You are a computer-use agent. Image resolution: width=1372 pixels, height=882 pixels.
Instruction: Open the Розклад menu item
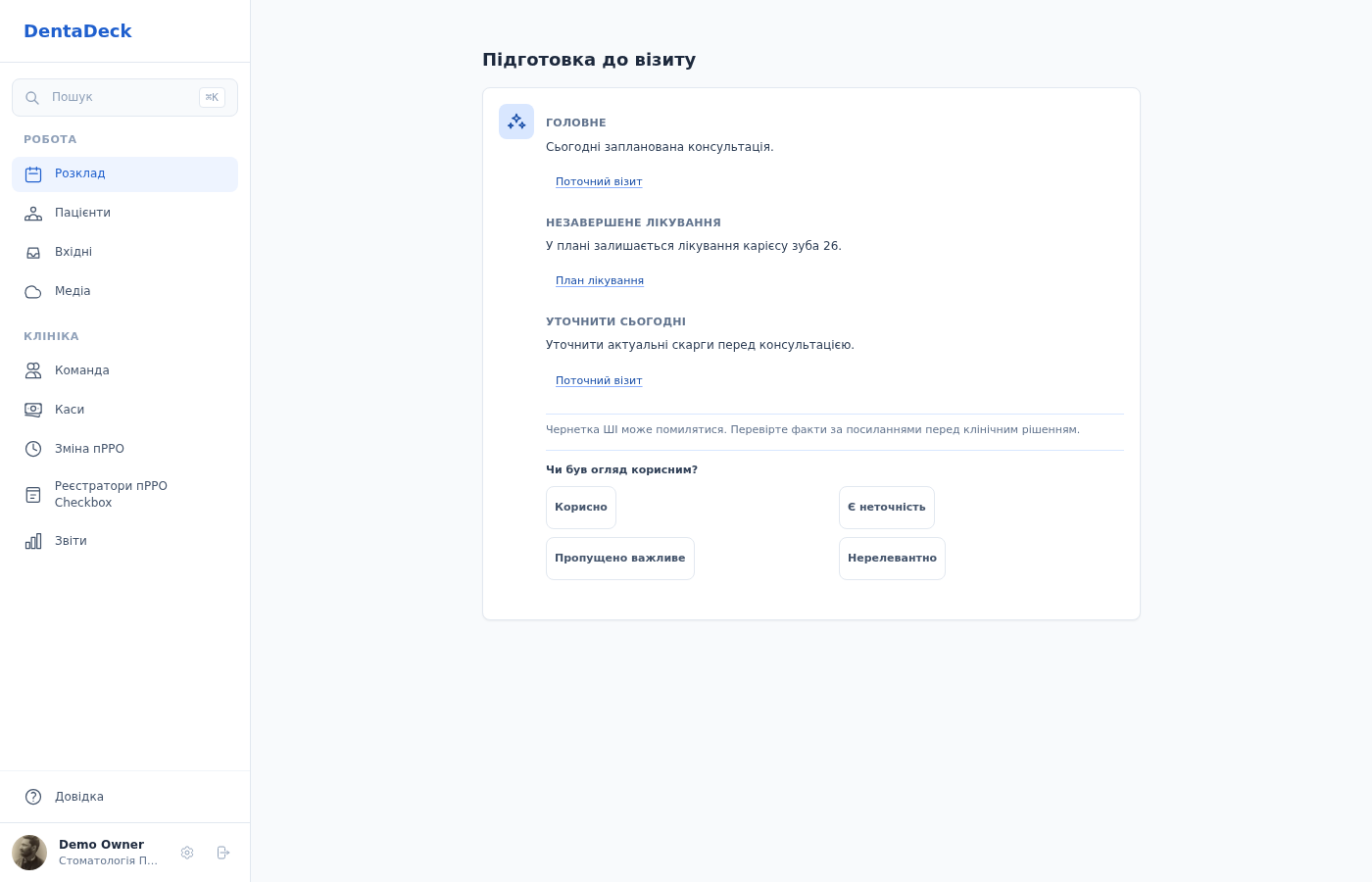pos(124,174)
